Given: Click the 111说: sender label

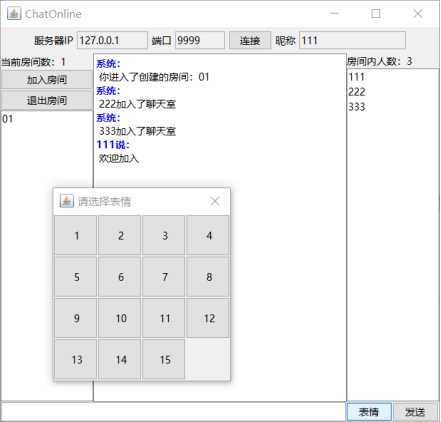Looking at the screenshot, I should coord(113,144).
